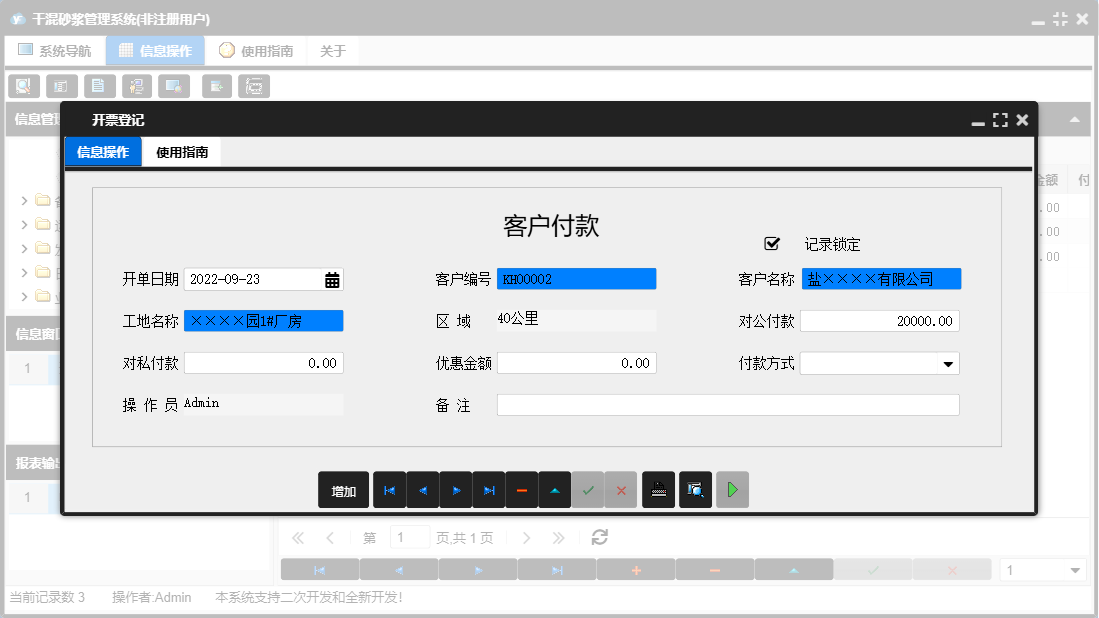The height and width of the screenshot is (618, 1099).
Task: Go to the next record with blue arrow
Action: point(456,490)
